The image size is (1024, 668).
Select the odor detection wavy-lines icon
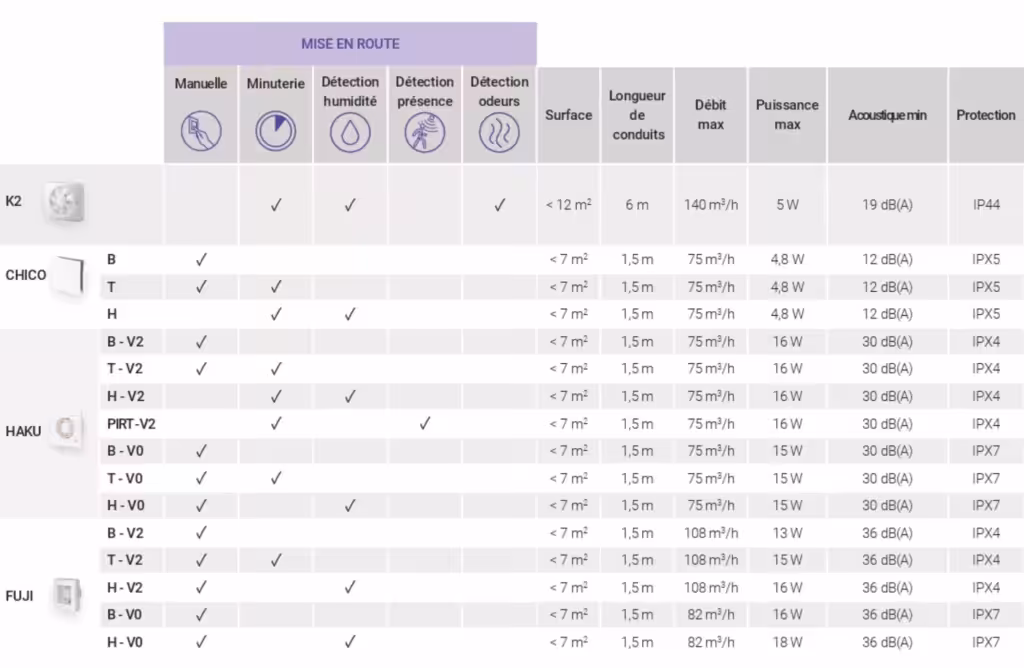[500, 133]
